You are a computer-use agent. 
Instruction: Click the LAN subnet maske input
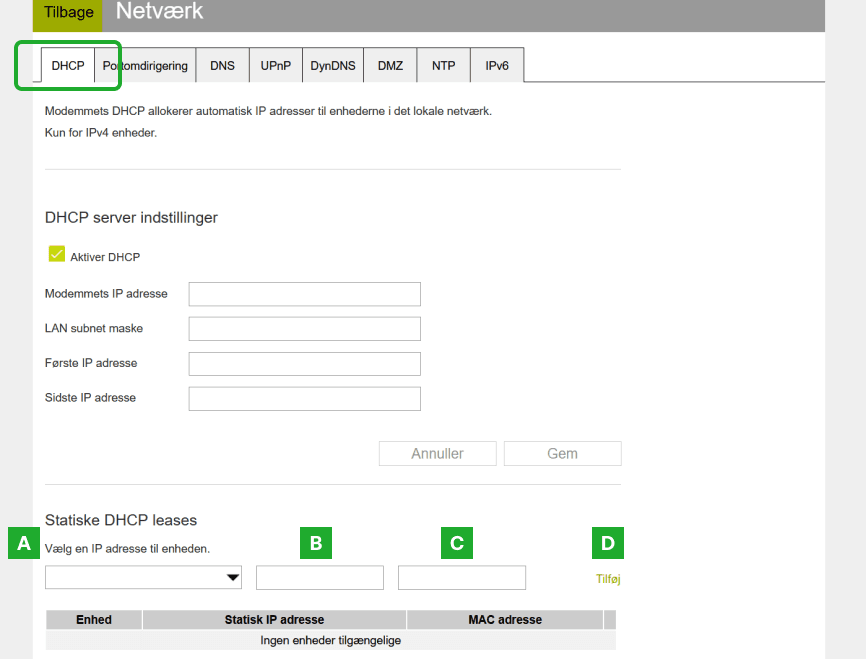pos(304,329)
